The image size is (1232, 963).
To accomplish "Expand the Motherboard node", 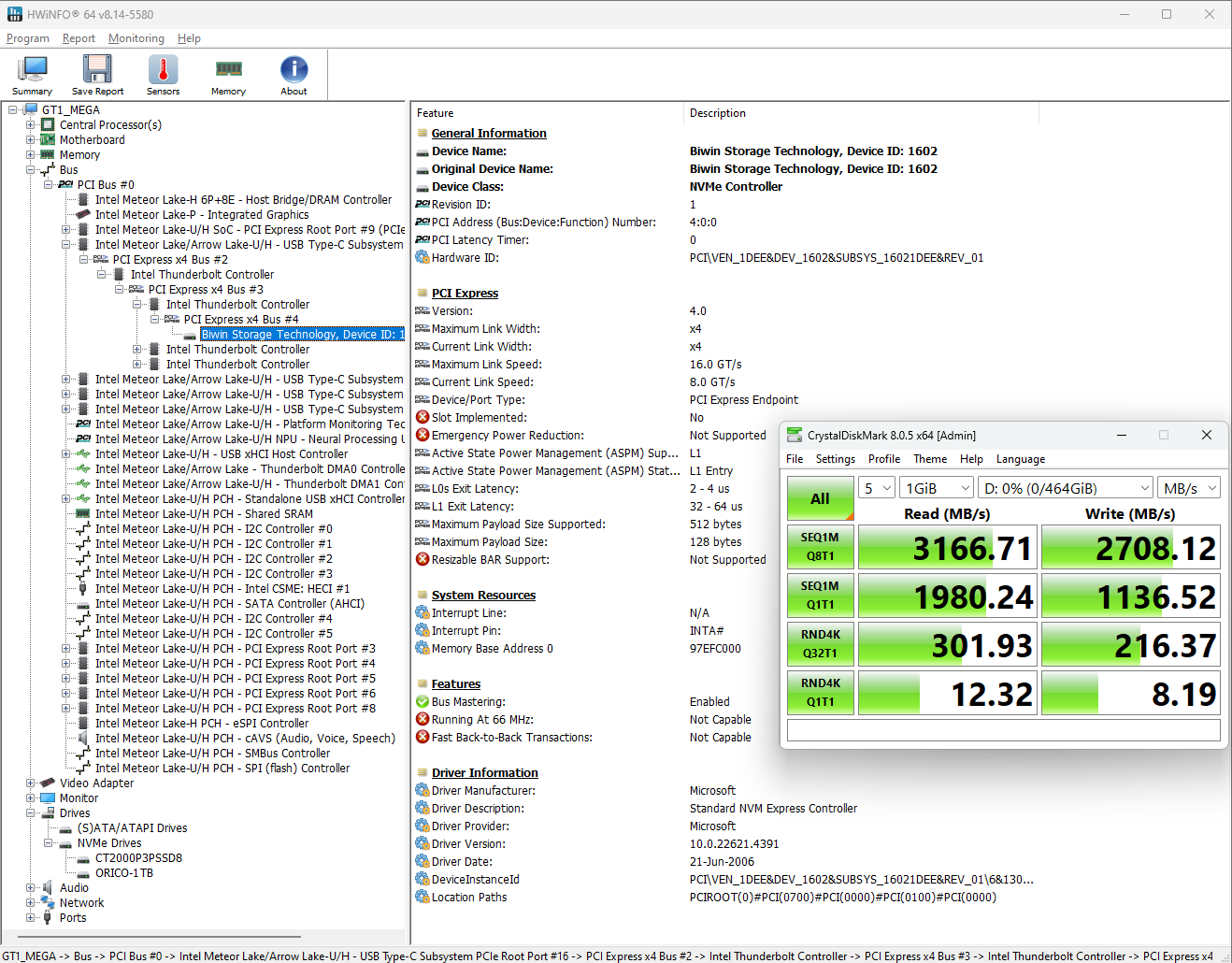I will point(31,139).
